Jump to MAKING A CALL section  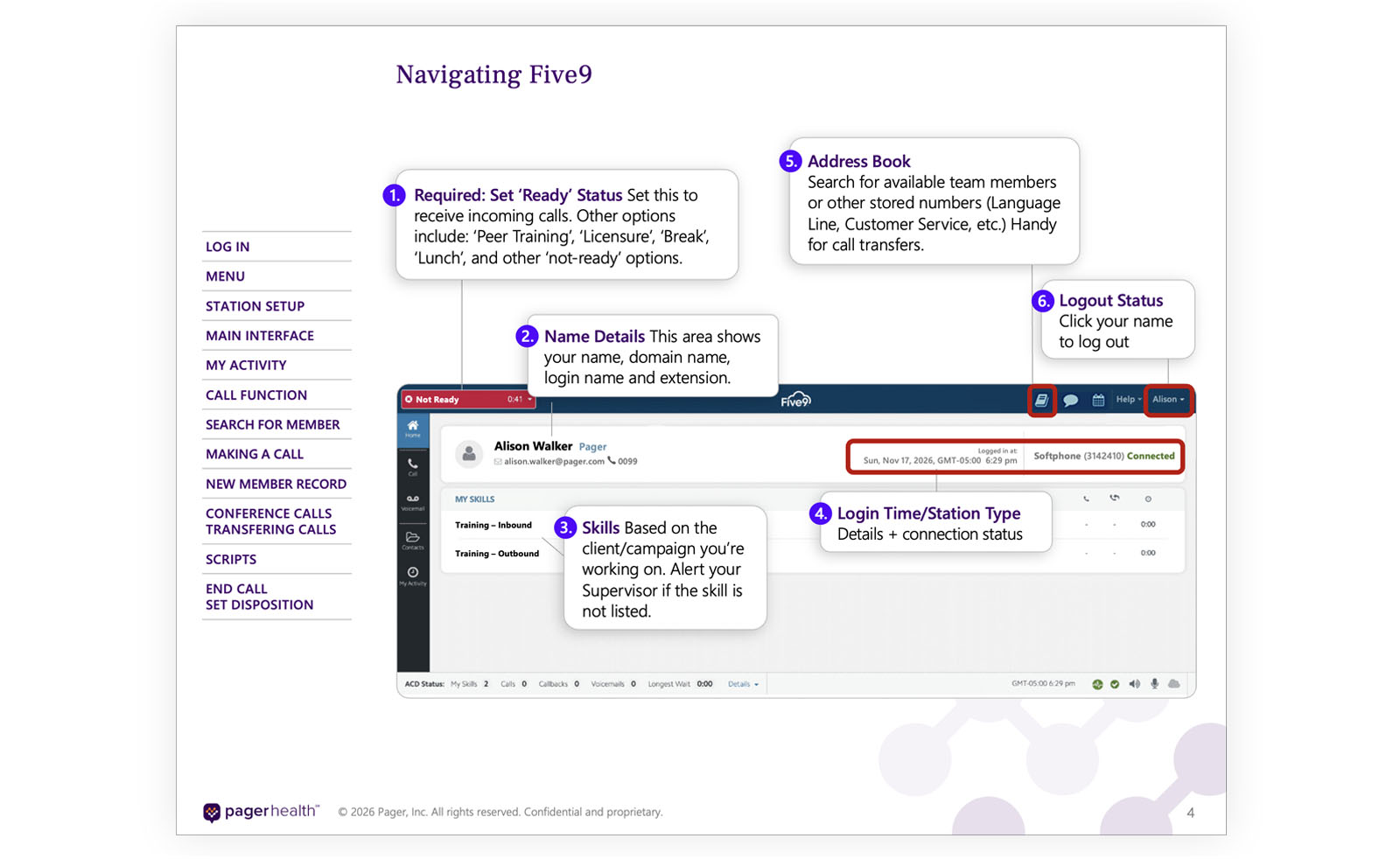click(x=255, y=455)
